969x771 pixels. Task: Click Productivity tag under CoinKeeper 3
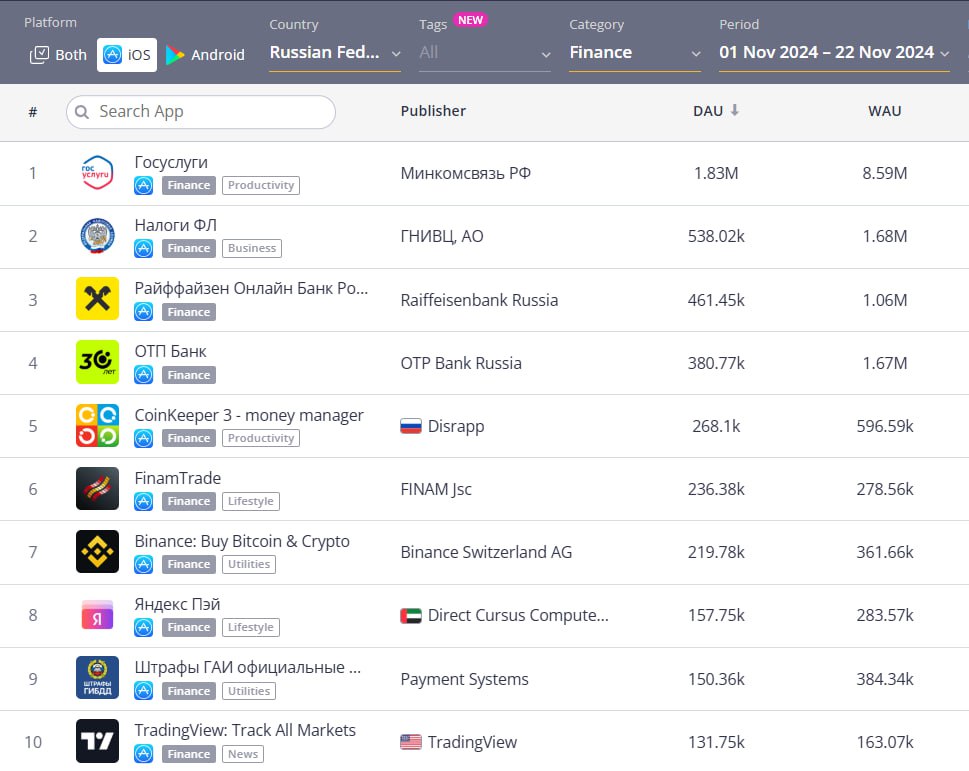coord(261,438)
